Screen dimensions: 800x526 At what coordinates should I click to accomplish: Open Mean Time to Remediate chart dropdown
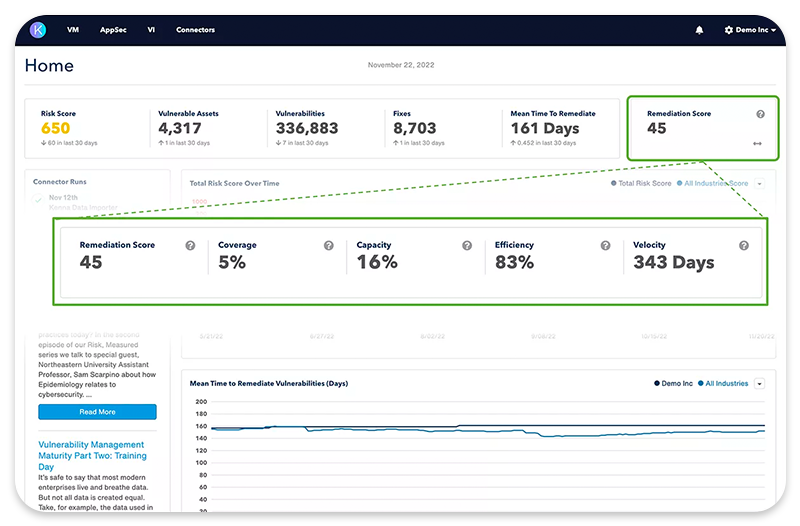tap(760, 384)
